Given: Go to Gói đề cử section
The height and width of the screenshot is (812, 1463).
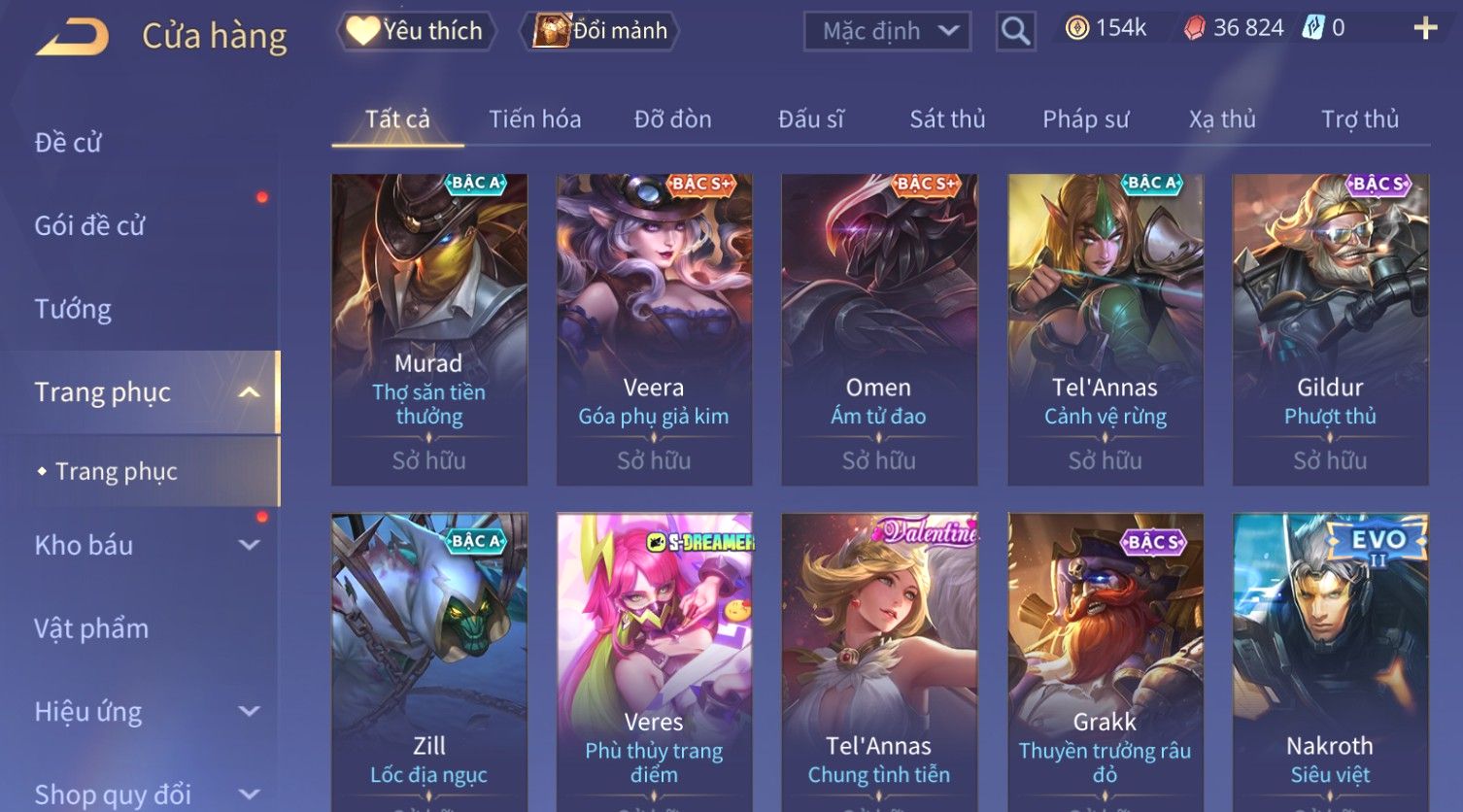Looking at the screenshot, I should tap(89, 225).
